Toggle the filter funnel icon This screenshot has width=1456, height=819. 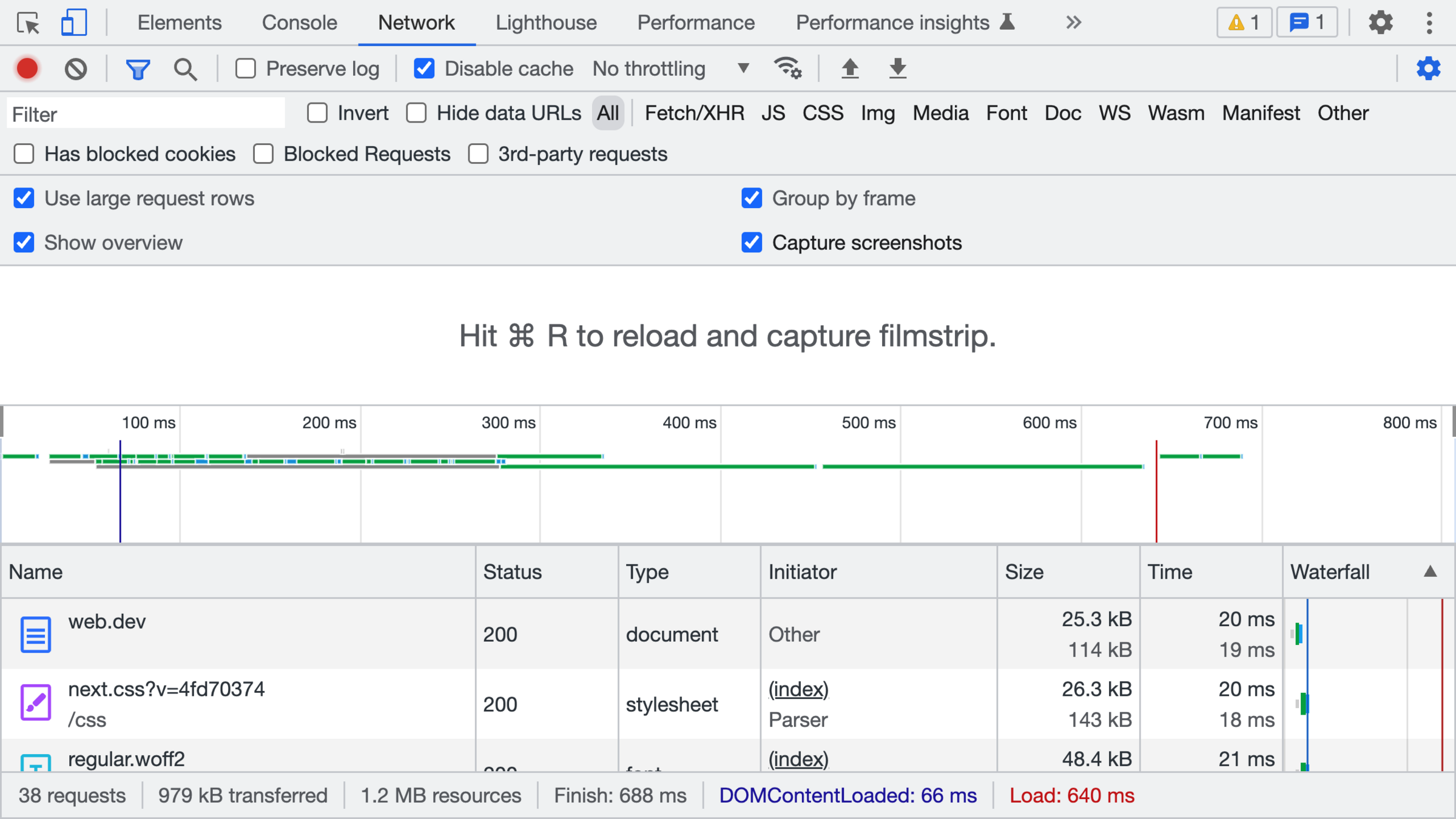coord(138,69)
